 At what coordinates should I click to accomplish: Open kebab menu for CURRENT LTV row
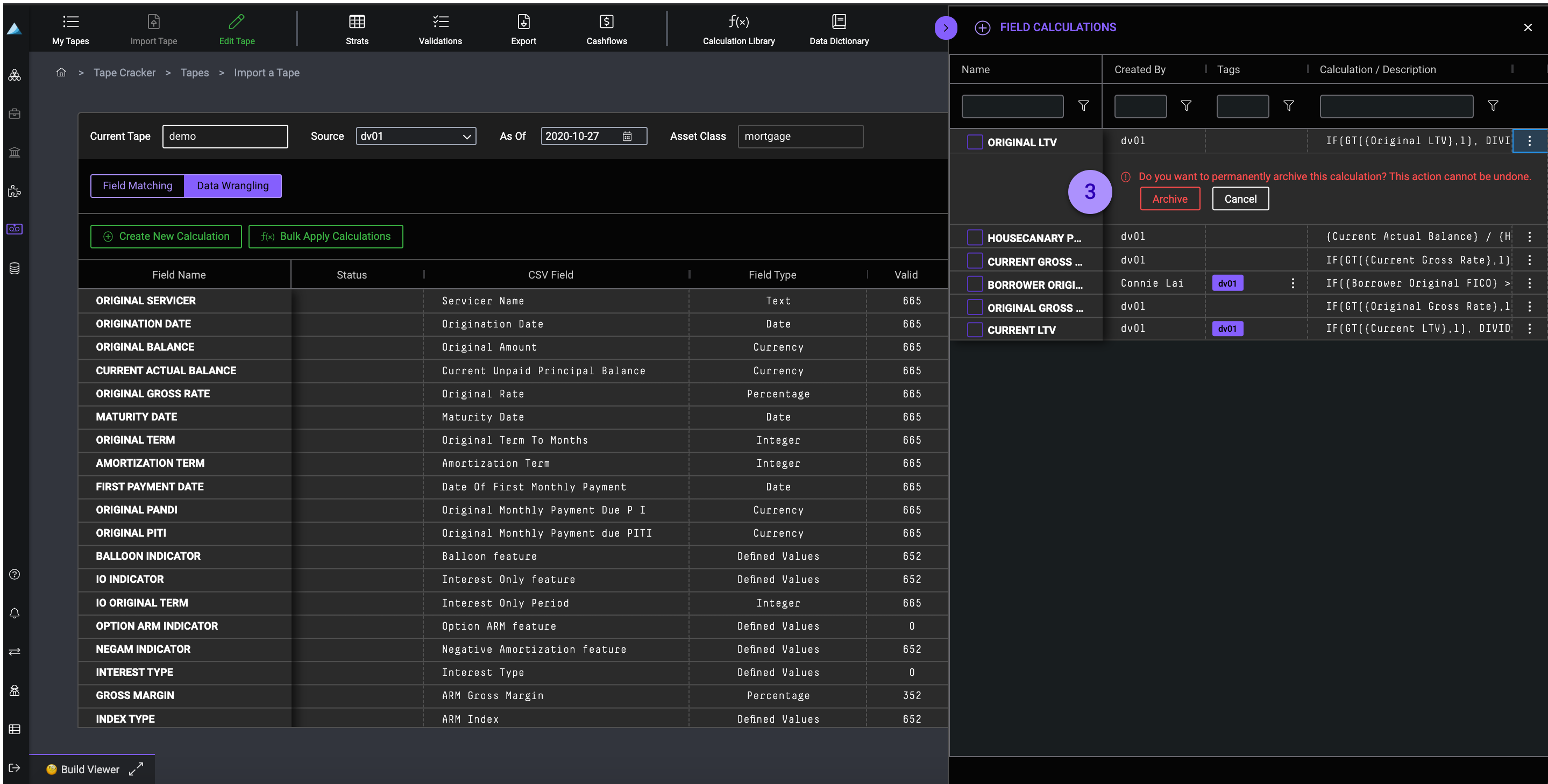1529,329
